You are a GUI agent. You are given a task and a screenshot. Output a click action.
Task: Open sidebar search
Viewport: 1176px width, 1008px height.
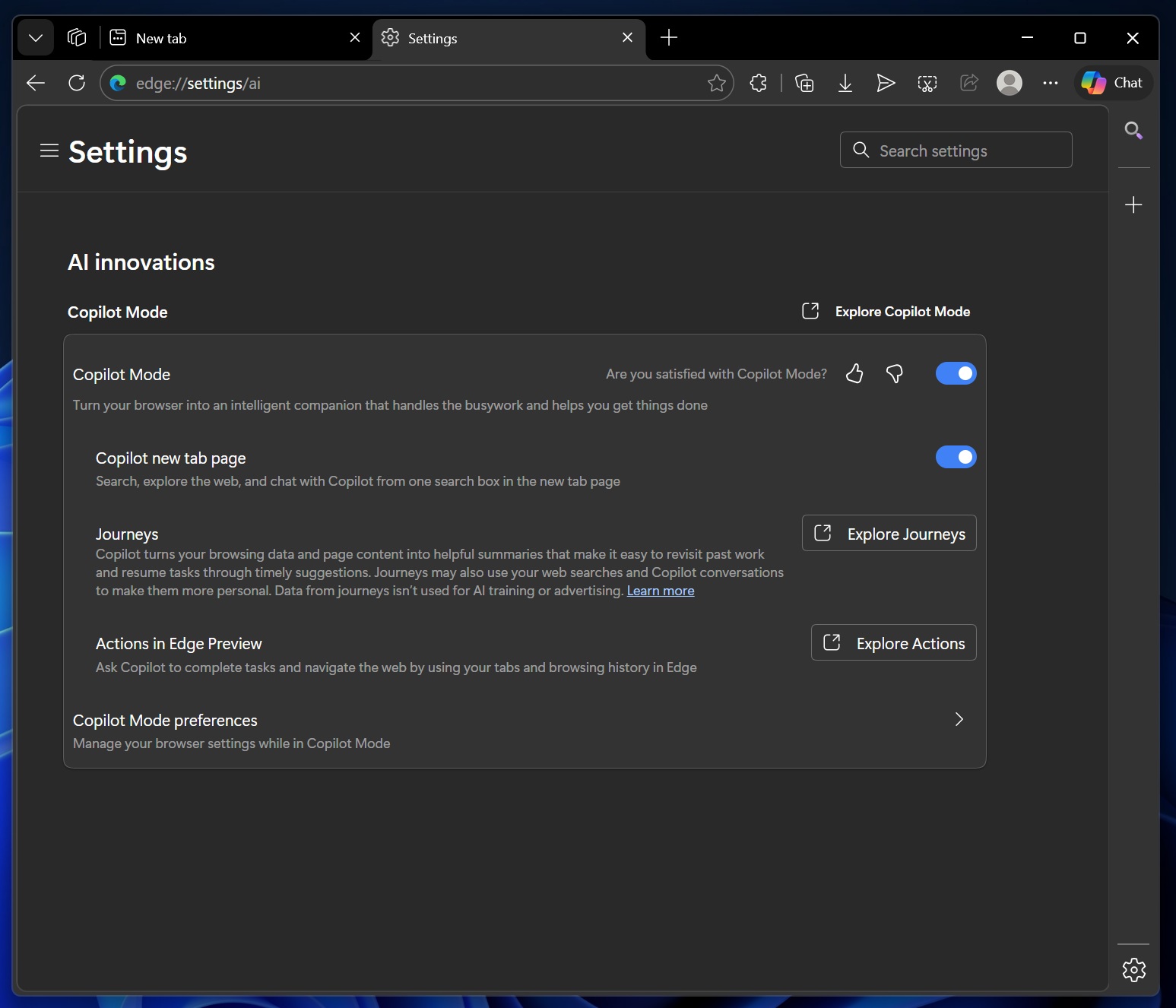(1133, 131)
